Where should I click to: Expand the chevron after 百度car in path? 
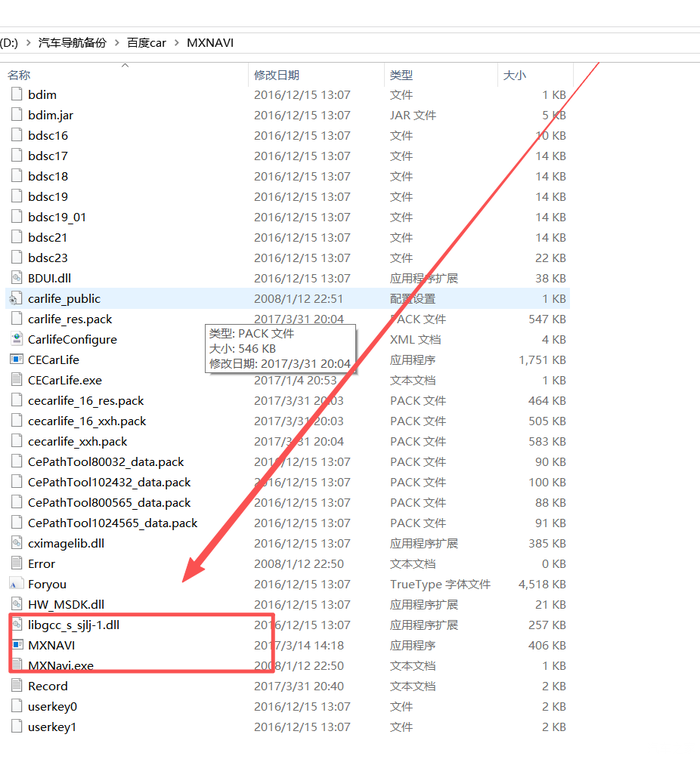[x=177, y=43]
